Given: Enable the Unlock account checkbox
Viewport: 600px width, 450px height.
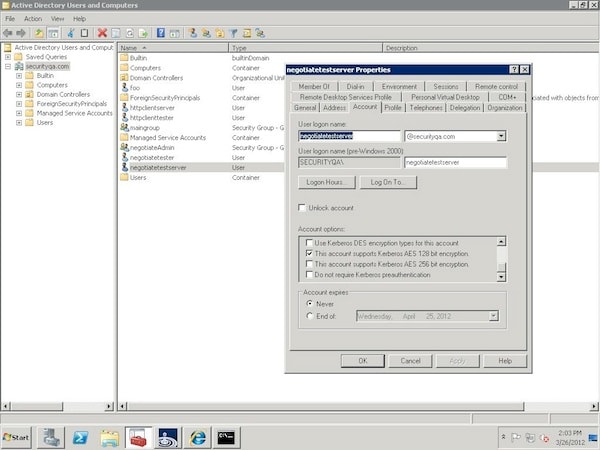Looking at the screenshot, I should (x=303, y=208).
